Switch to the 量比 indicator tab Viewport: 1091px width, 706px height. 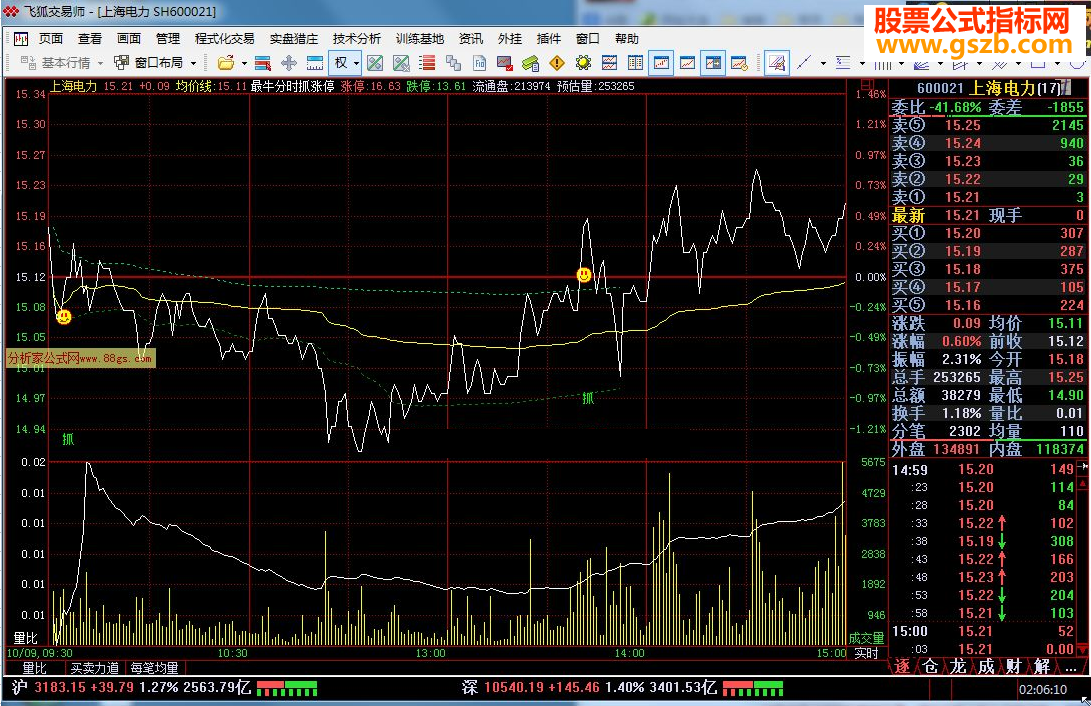[34, 668]
